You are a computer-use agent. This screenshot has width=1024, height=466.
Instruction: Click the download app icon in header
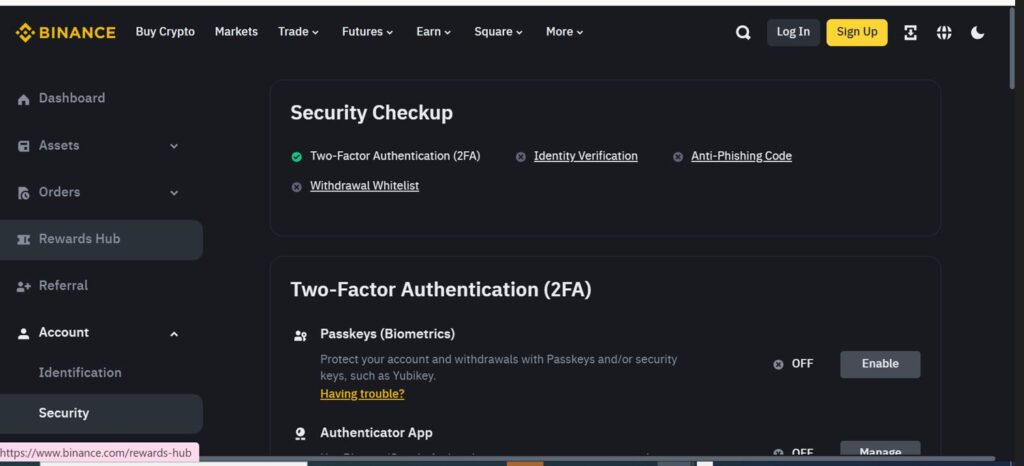910,33
